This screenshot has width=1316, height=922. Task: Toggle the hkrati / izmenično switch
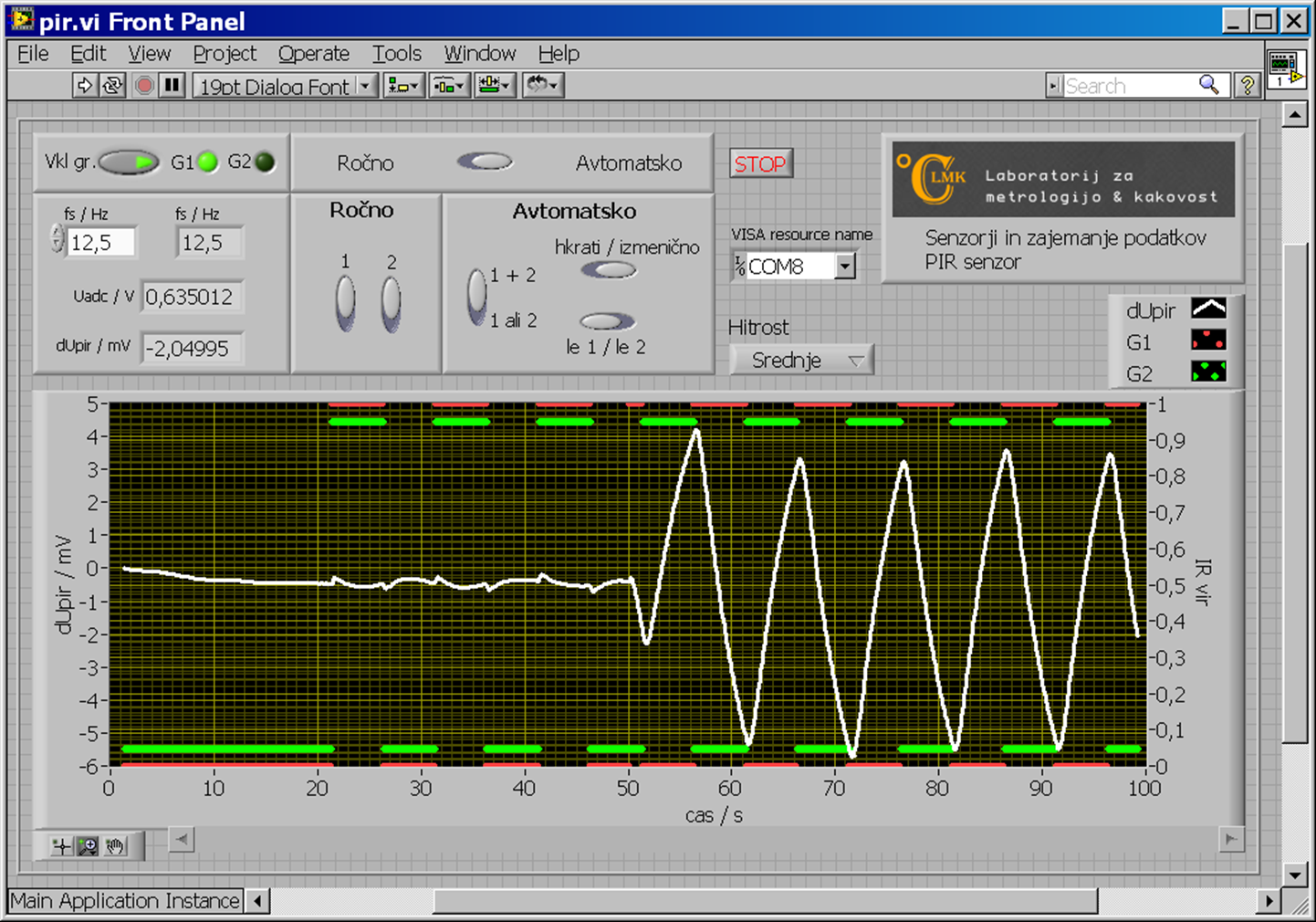point(609,270)
